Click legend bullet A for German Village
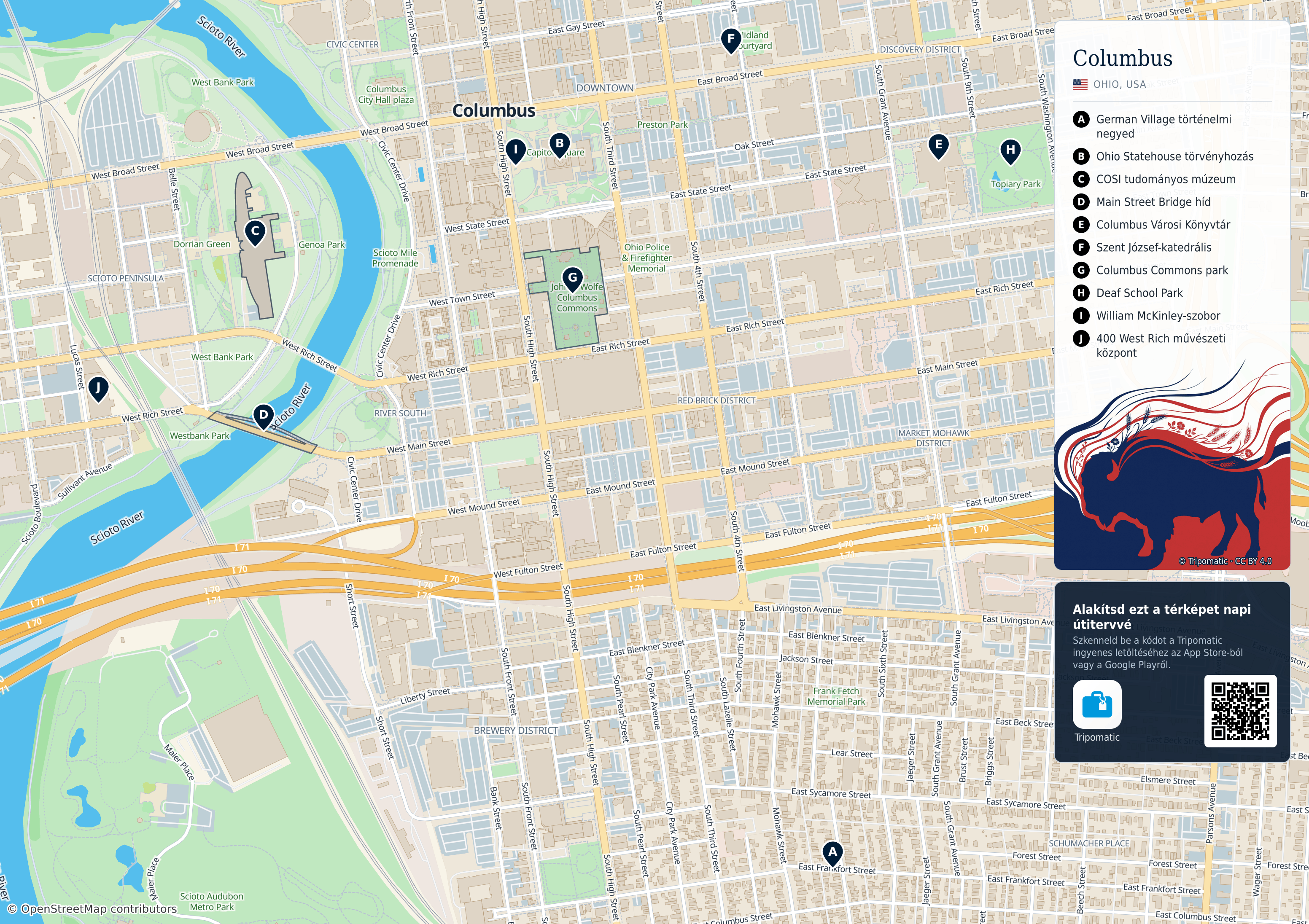This screenshot has height=924, width=1309. click(1080, 120)
